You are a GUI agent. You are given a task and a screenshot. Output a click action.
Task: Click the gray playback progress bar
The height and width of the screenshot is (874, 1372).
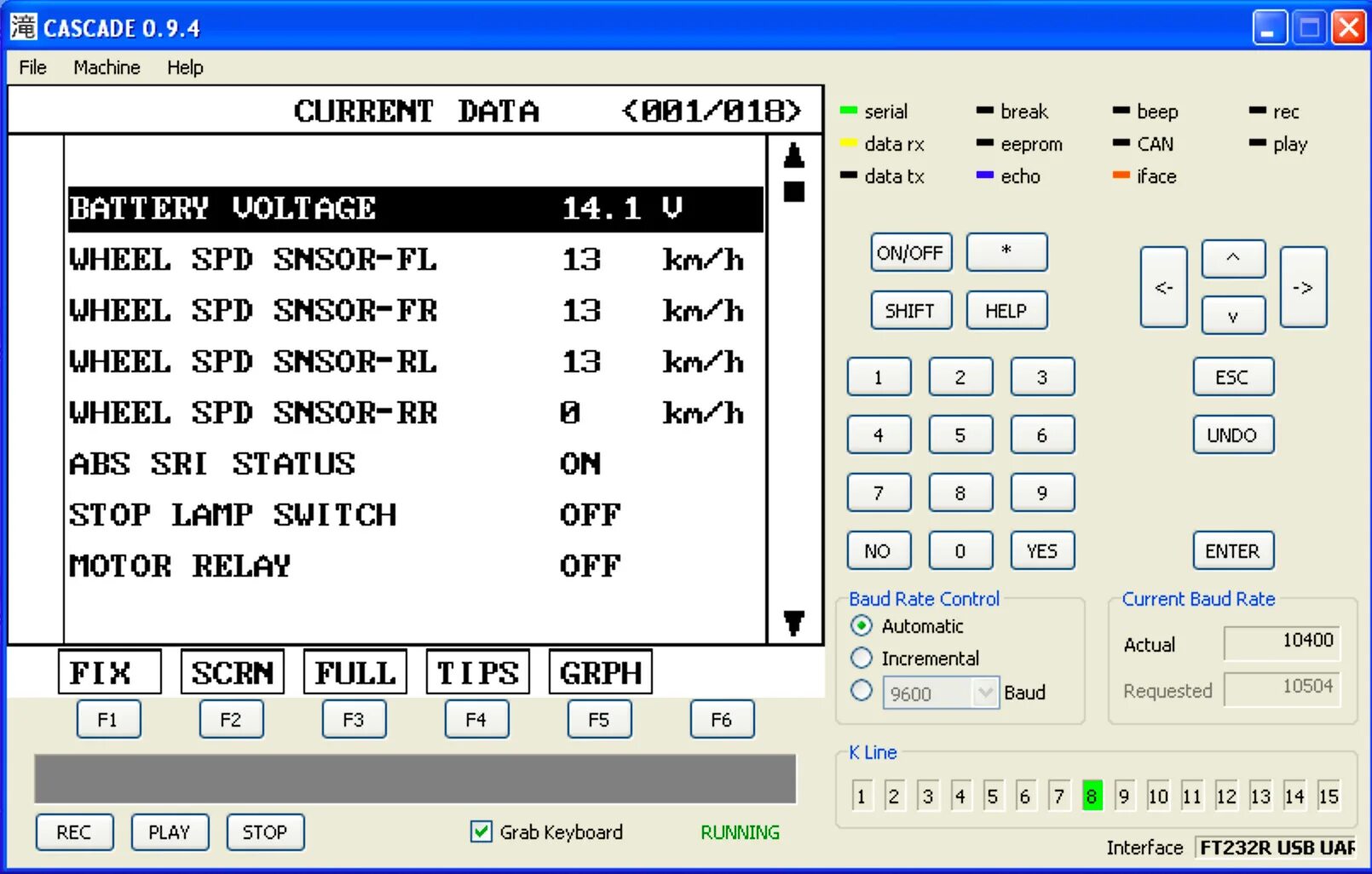(415, 778)
